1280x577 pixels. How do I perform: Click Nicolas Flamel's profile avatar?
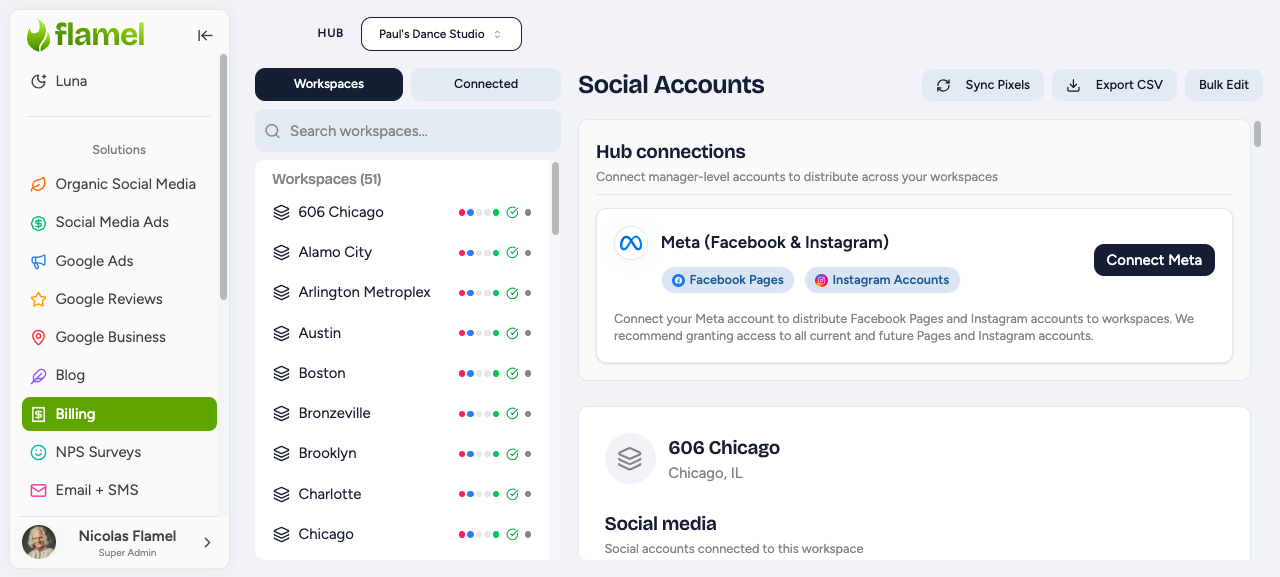tap(39, 542)
